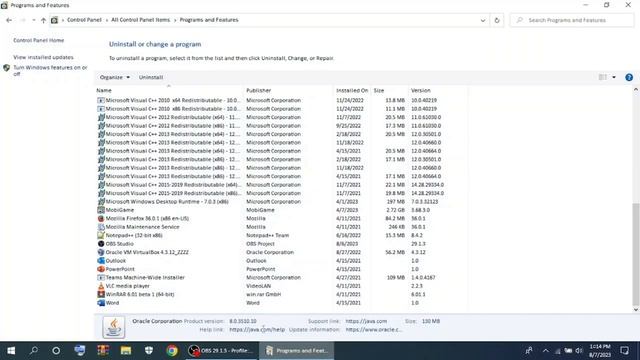The image size is (640, 360).
Task: Click the win.rar GmbH publisher cell
Action: tap(263, 294)
